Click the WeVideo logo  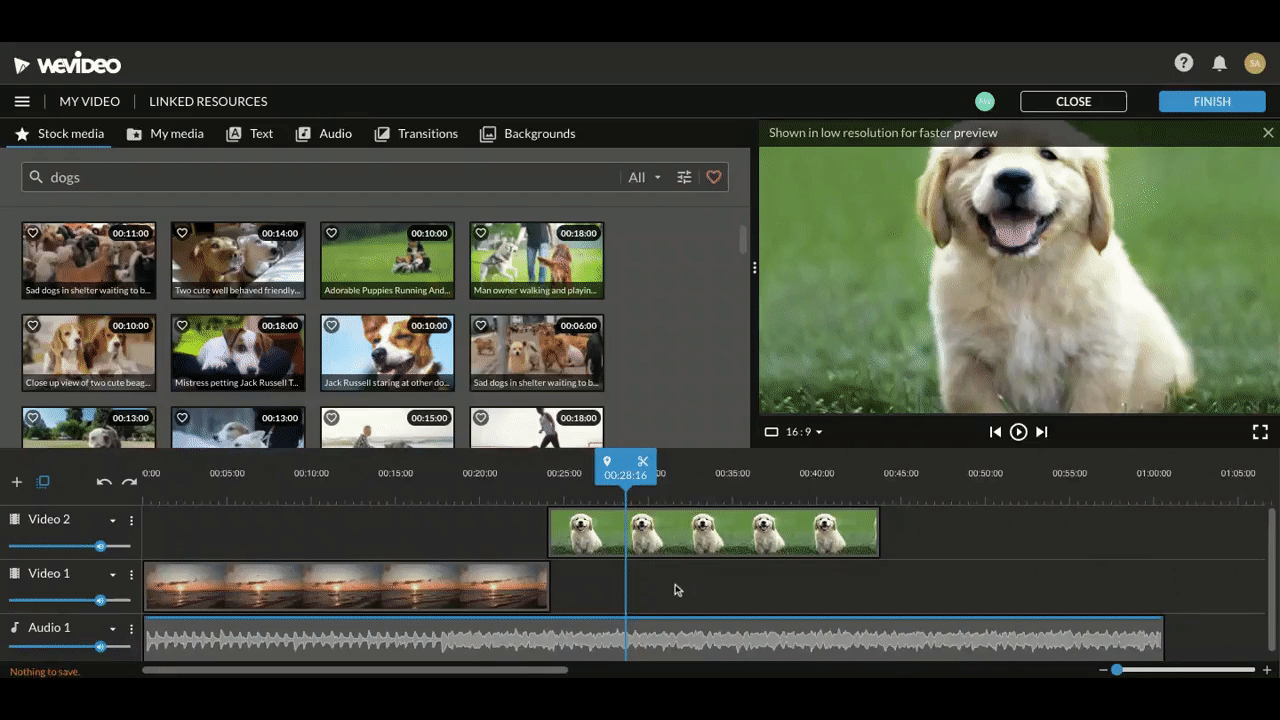click(67, 65)
